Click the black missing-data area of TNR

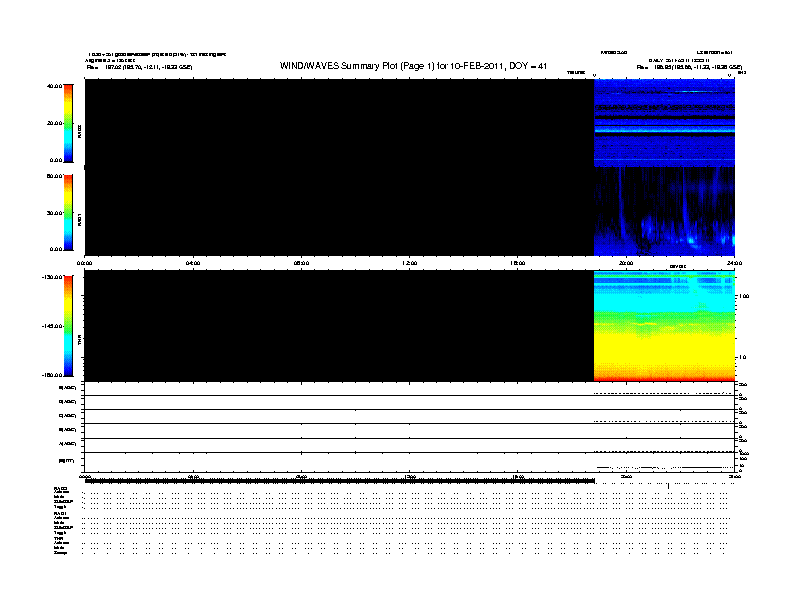[x=339, y=326]
